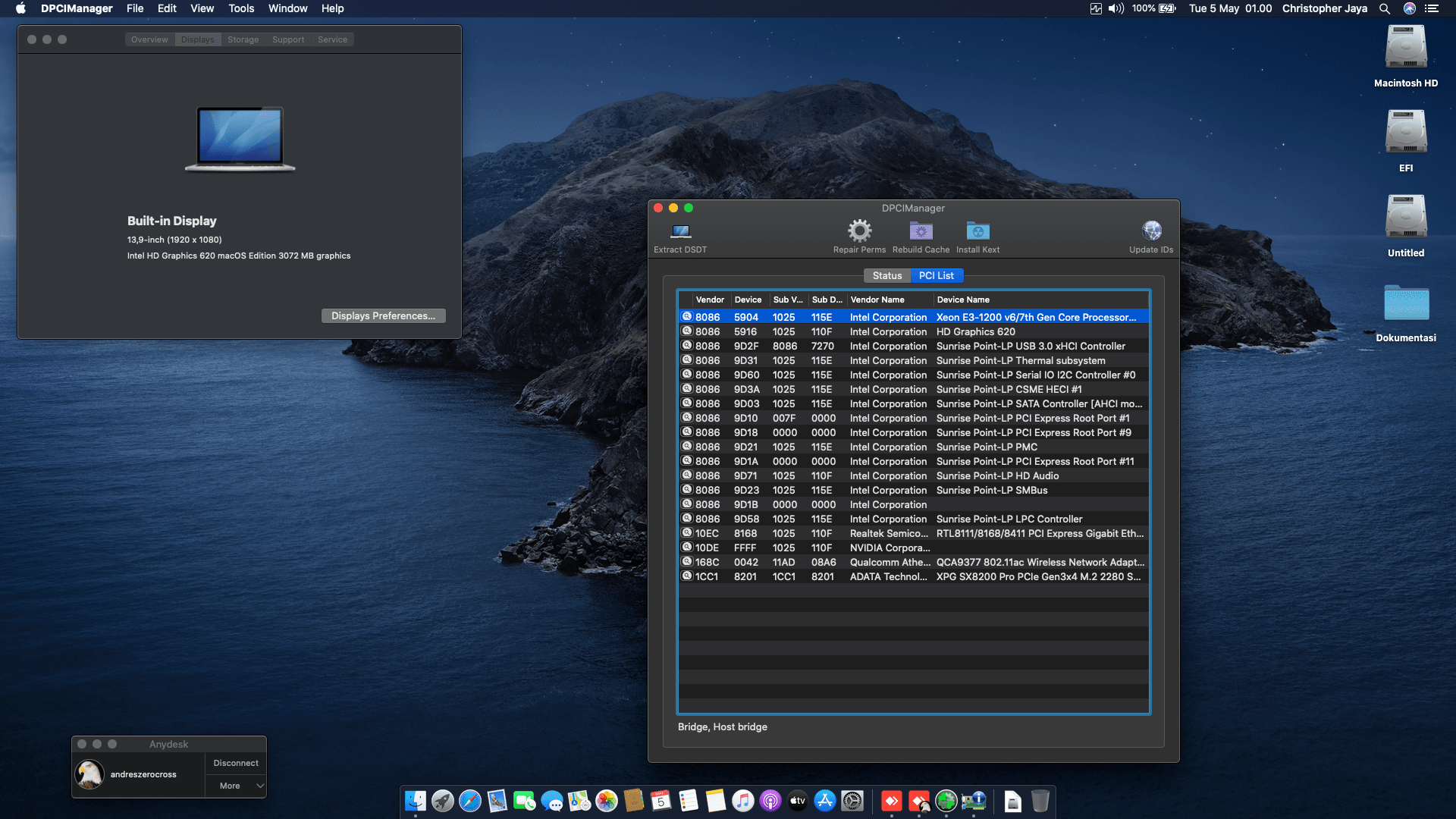Open the Trash in the dock
This screenshot has width=1456, height=819.
1040,801
